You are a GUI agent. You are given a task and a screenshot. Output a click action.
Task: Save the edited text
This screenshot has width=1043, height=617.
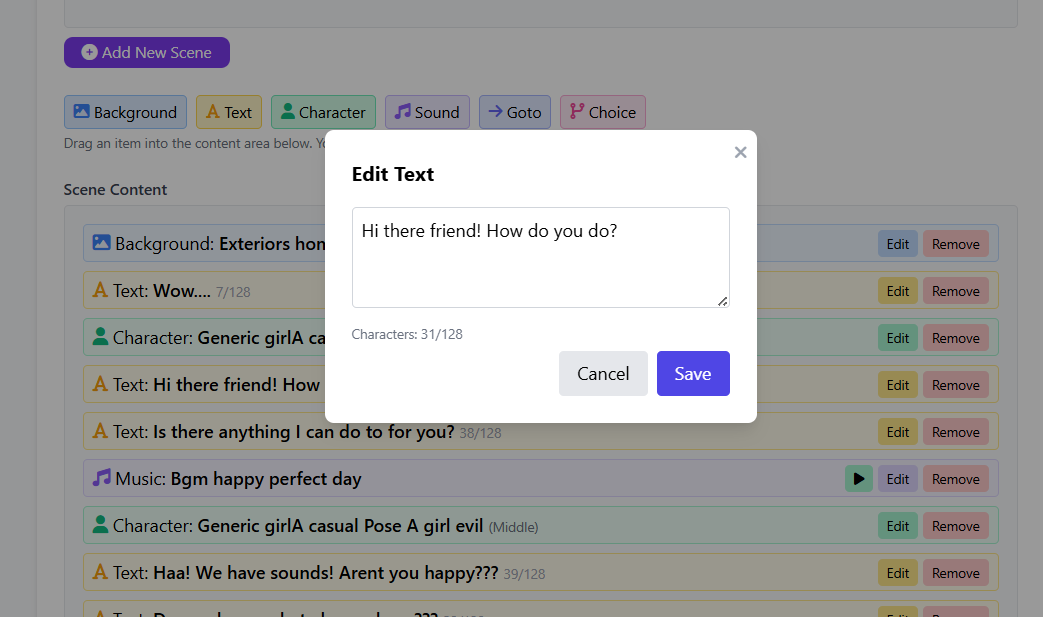[692, 373]
